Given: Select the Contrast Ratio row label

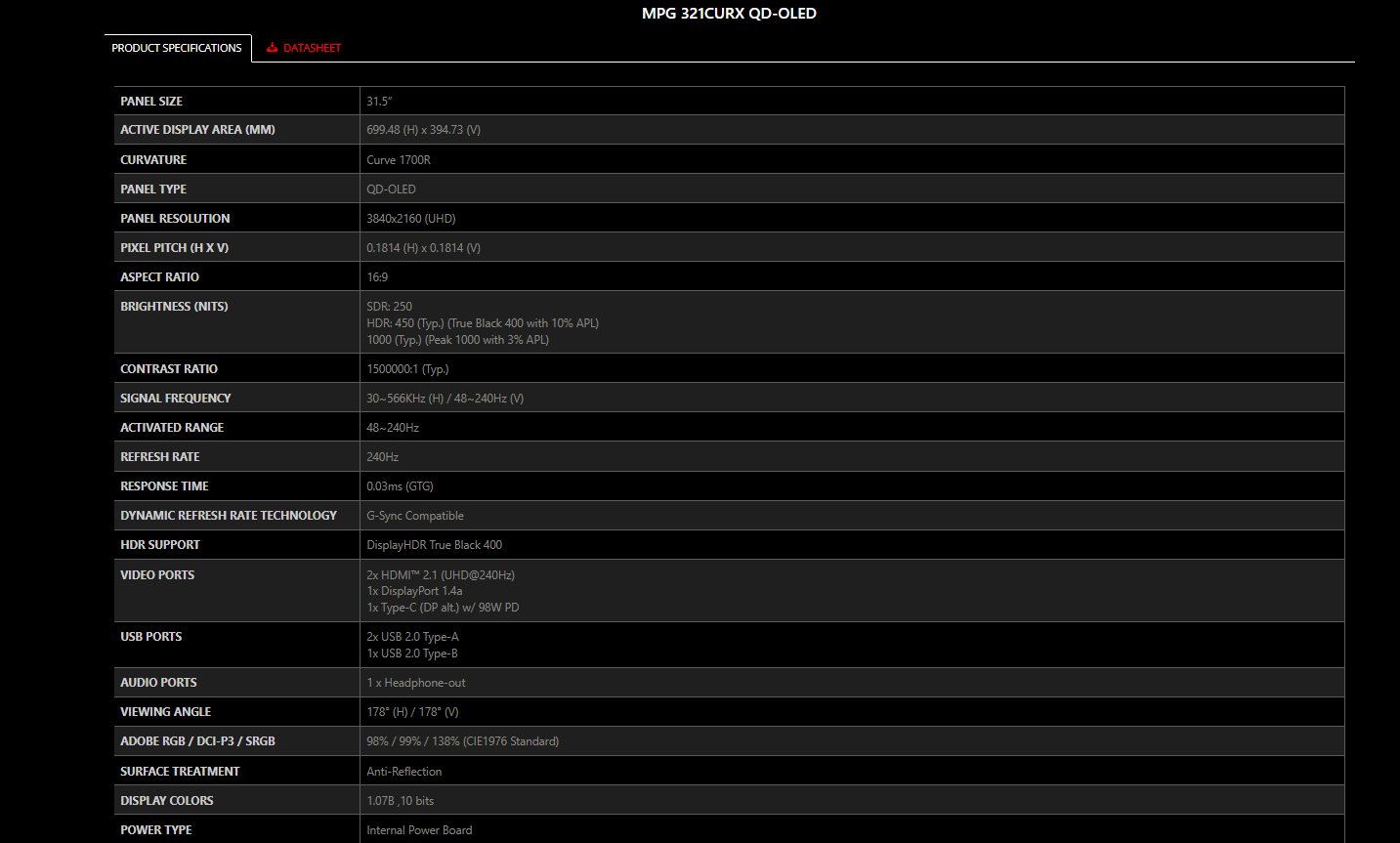Looking at the screenshot, I should [169, 369].
